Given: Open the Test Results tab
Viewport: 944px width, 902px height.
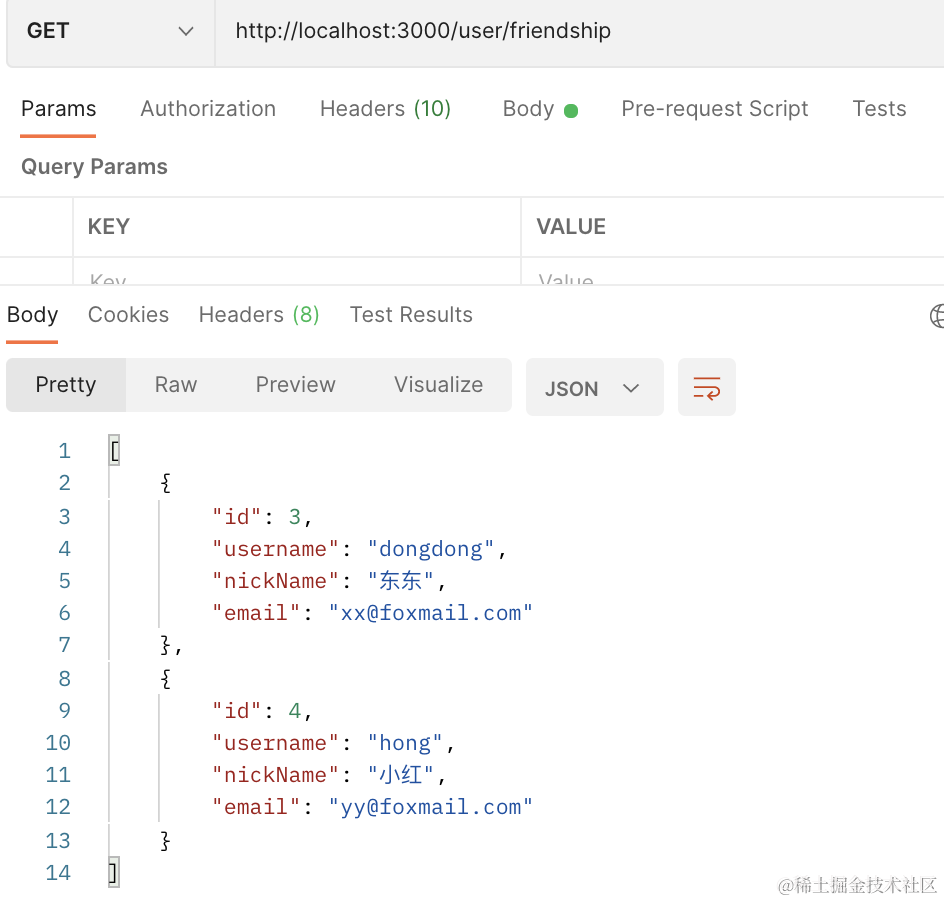Looking at the screenshot, I should coord(411,315).
